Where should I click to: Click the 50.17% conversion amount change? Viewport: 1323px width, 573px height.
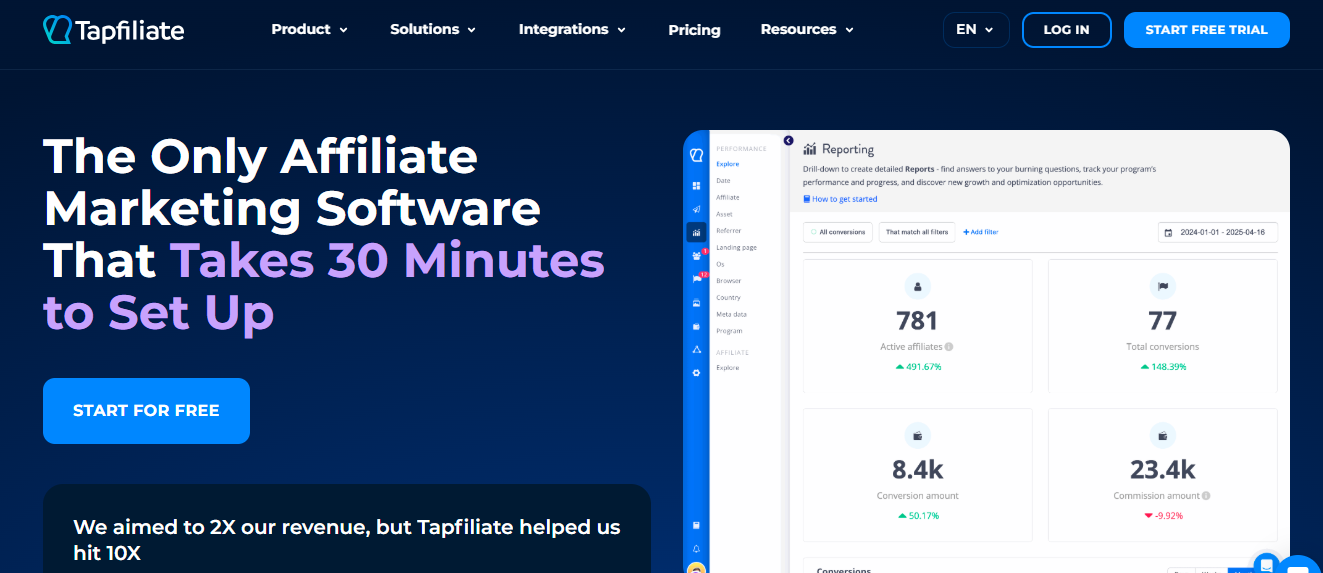[917, 516]
